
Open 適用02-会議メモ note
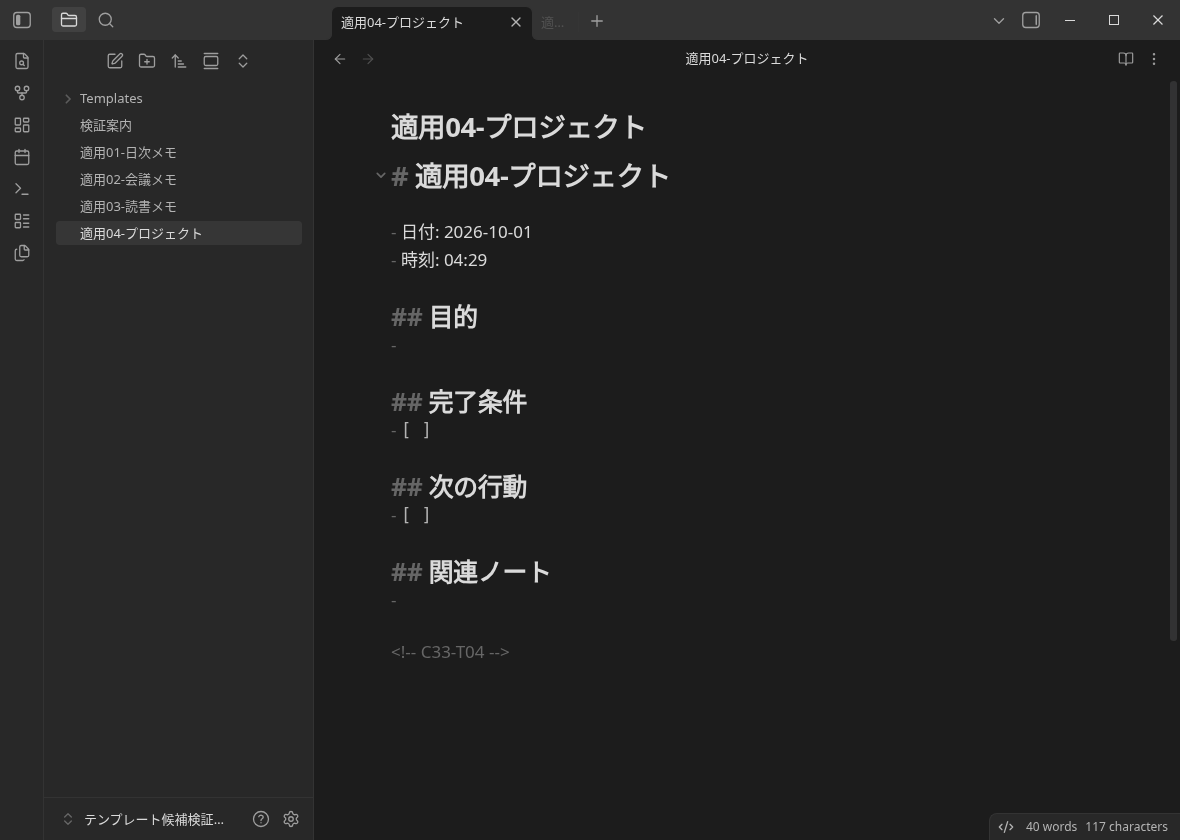click(x=179, y=180)
